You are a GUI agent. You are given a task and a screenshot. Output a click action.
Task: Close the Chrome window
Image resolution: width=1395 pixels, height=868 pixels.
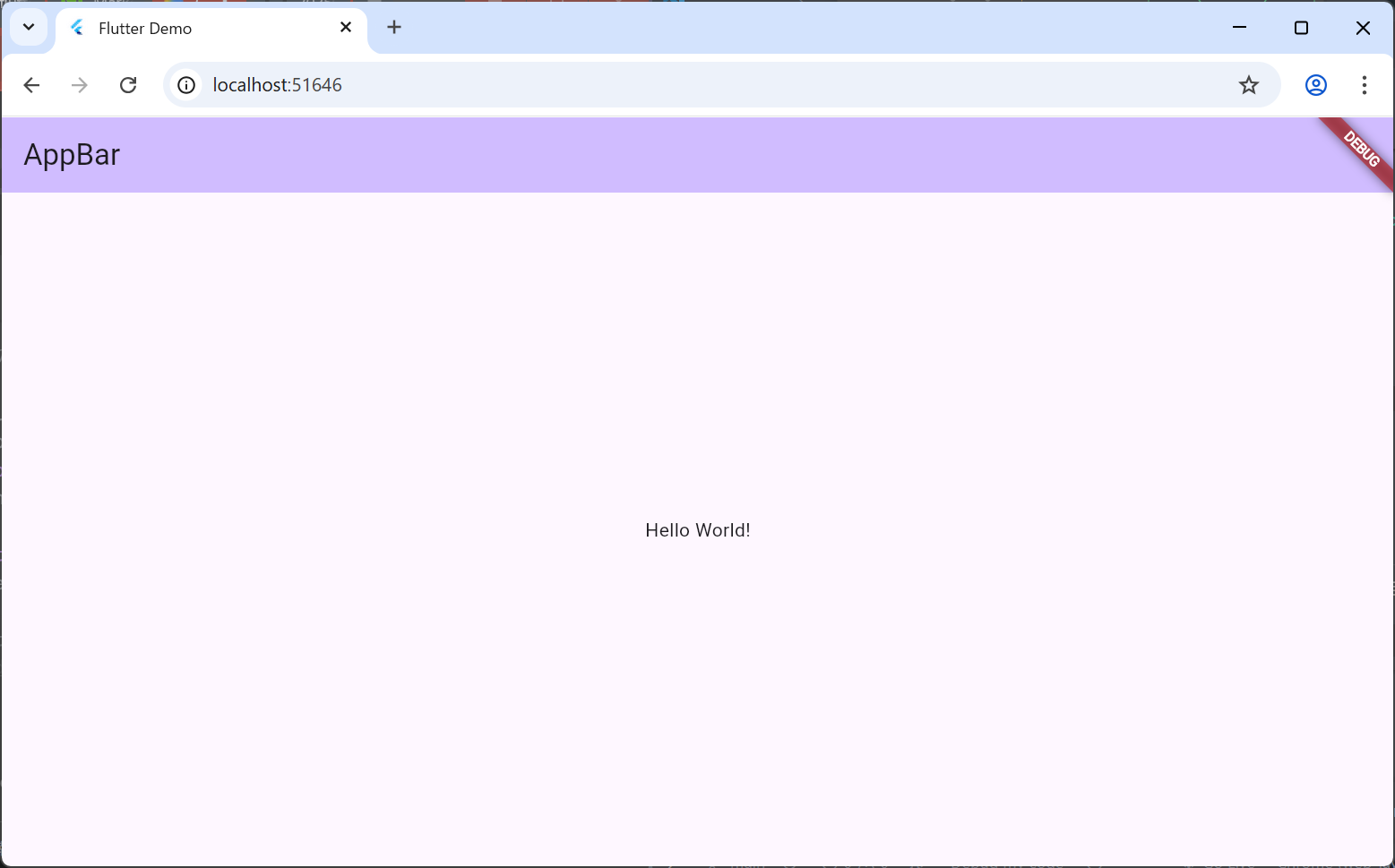pyautogui.click(x=1363, y=28)
